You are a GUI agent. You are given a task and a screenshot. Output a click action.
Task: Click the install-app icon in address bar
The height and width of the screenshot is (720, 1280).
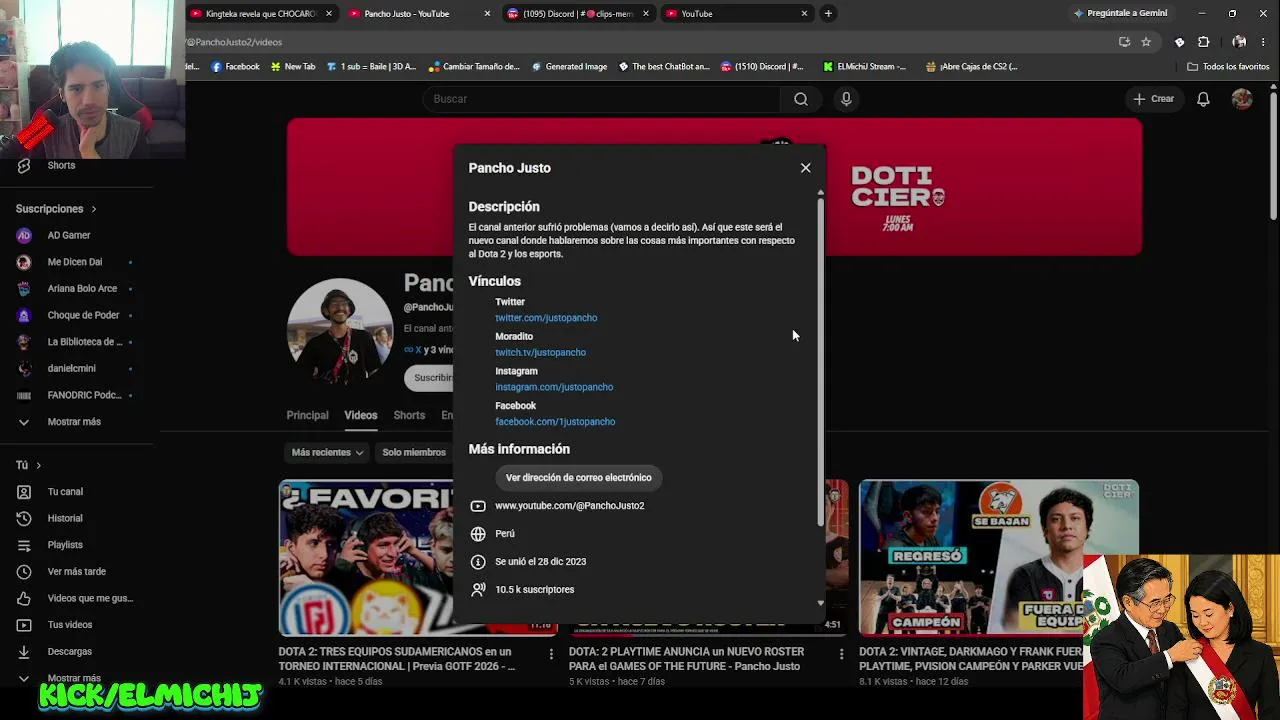tap(1124, 42)
